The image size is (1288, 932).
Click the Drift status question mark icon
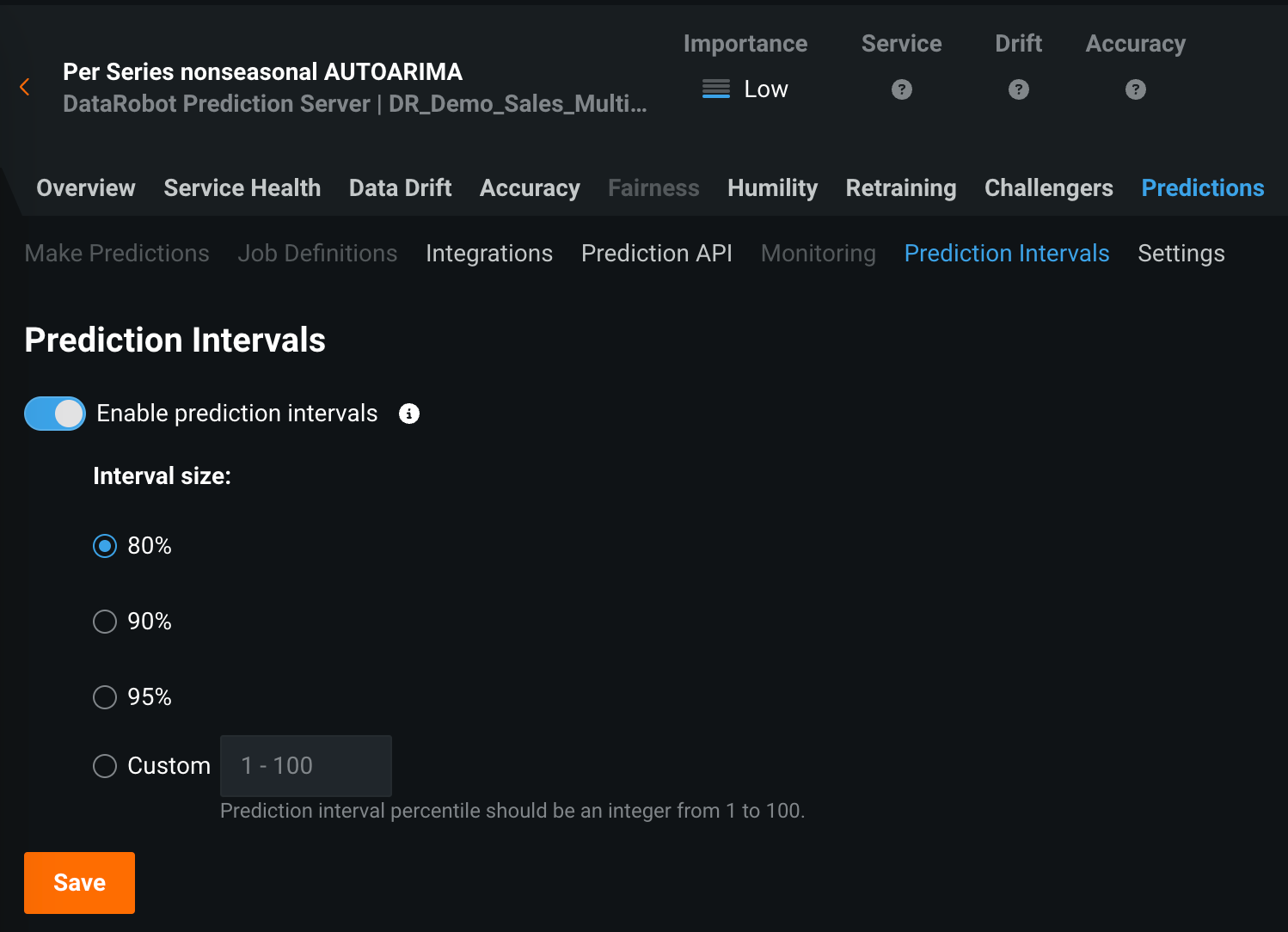pyautogui.click(x=1018, y=89)
